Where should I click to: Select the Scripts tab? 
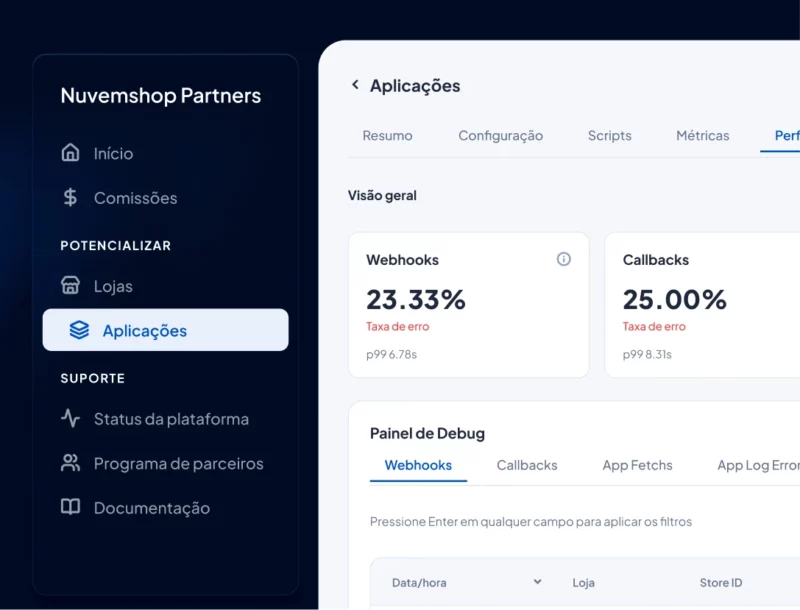point(609,136)
